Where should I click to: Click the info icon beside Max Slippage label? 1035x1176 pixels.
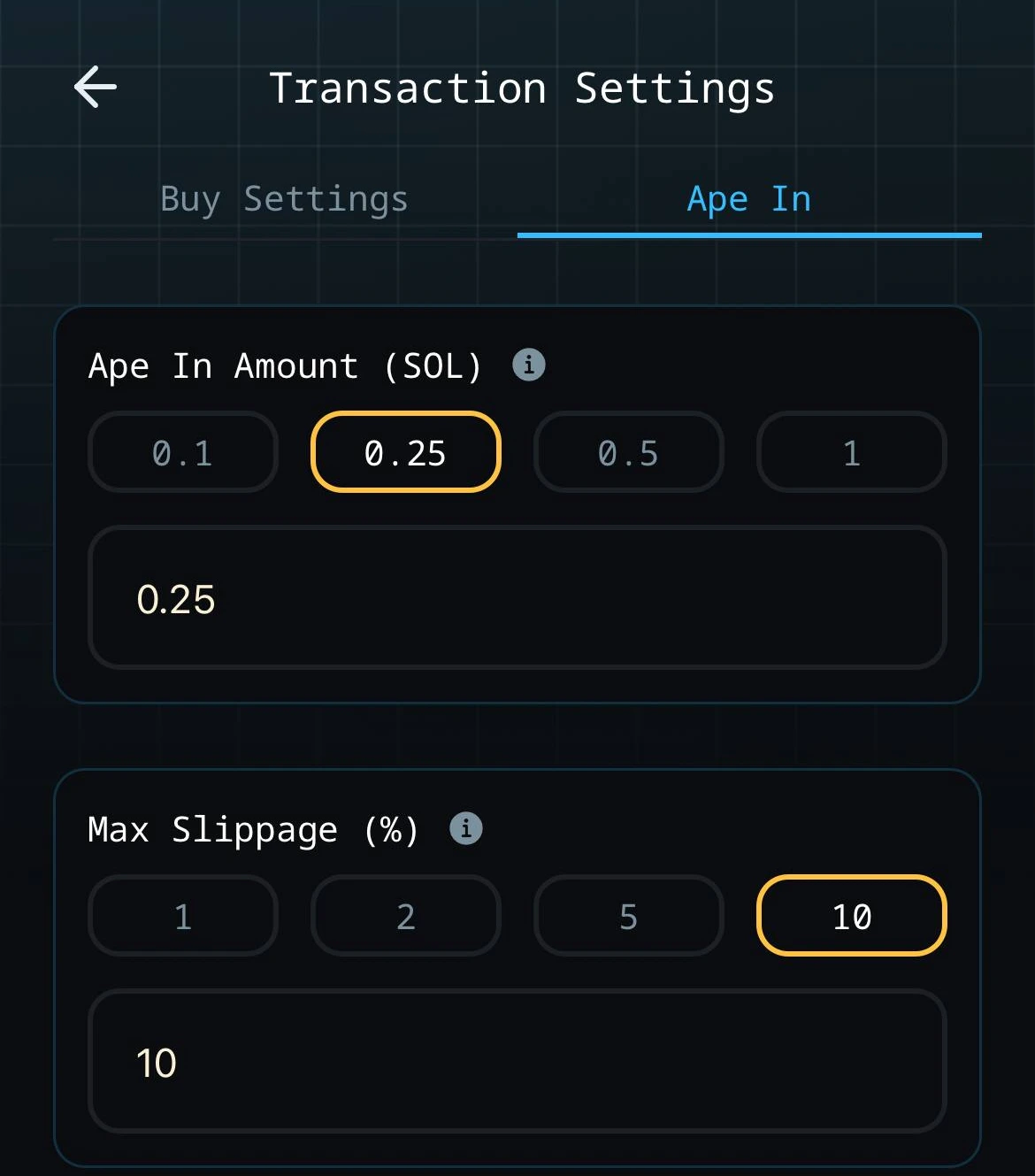click(x=466, y=828)
